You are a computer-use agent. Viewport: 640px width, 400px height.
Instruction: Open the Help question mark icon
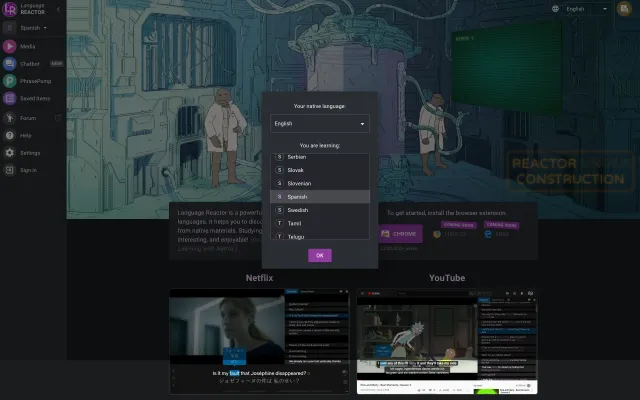9,135
